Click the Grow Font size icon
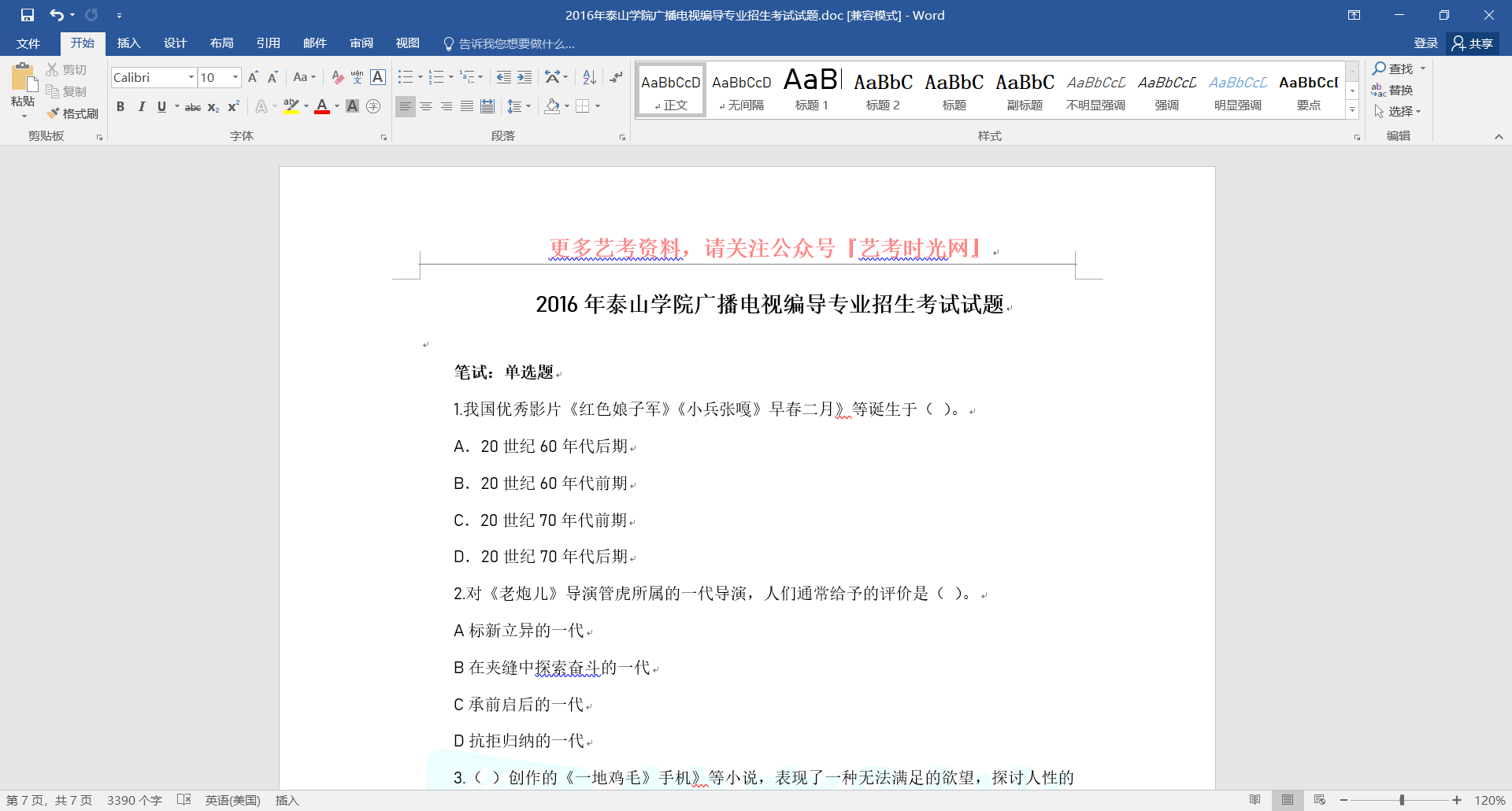The image size is (1512, 811). click(253, 77)
